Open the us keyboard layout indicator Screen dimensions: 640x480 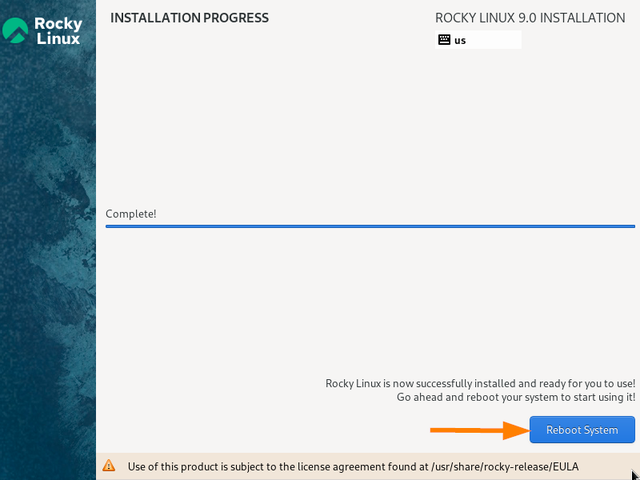click(x=478, y=40)
